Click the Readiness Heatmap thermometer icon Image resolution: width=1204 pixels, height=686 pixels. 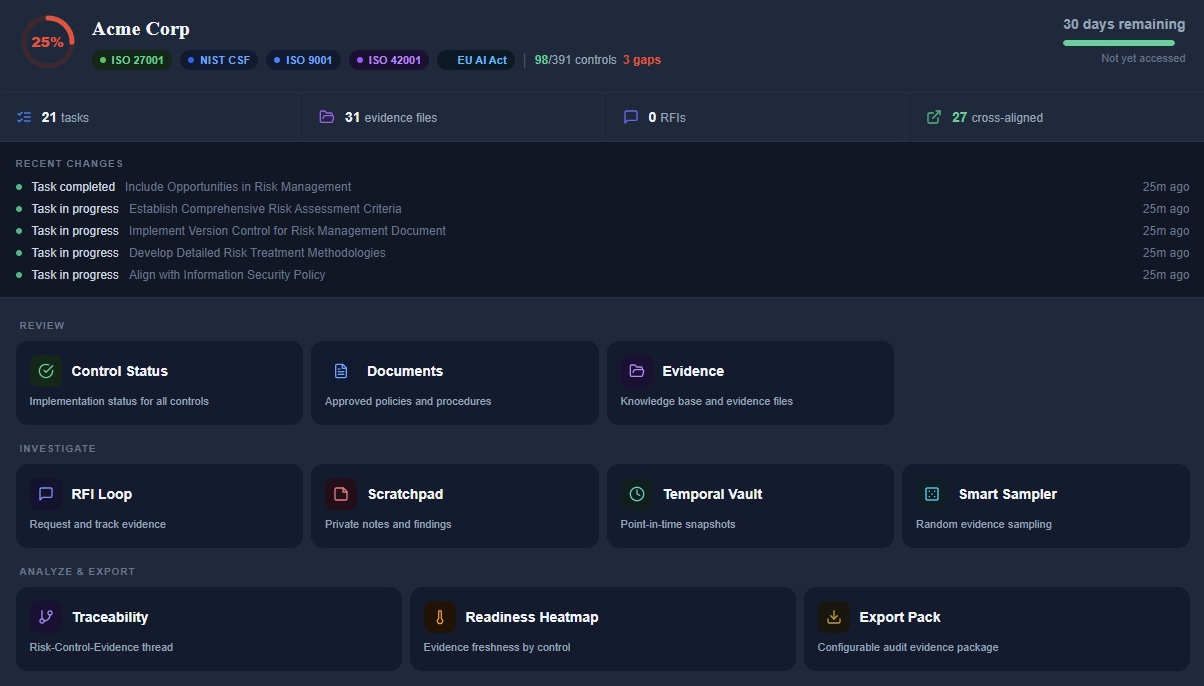441,616
